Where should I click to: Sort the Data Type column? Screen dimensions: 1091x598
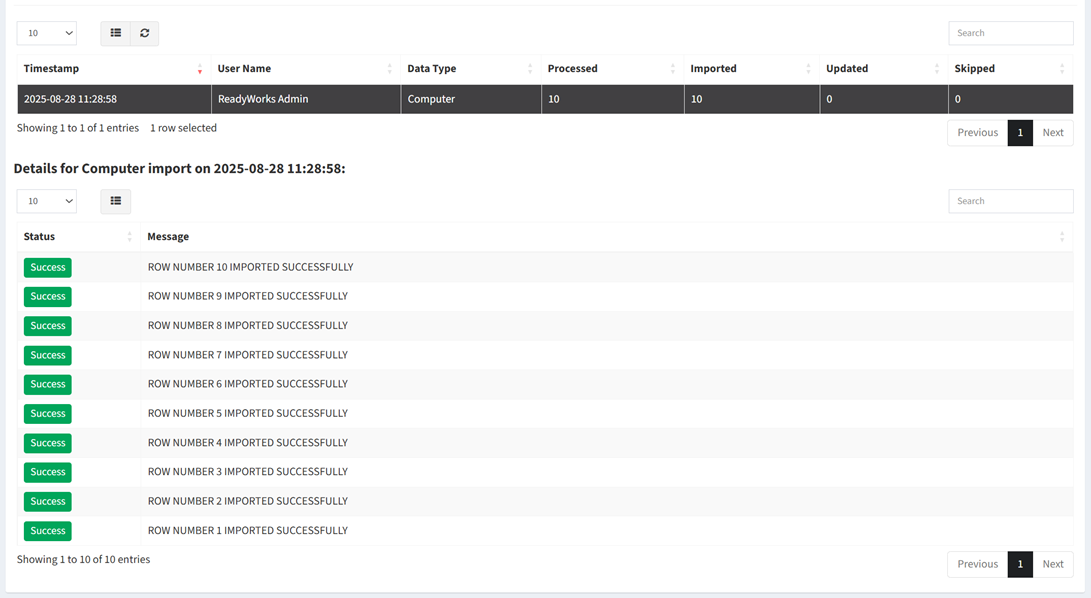pos(530,69)
